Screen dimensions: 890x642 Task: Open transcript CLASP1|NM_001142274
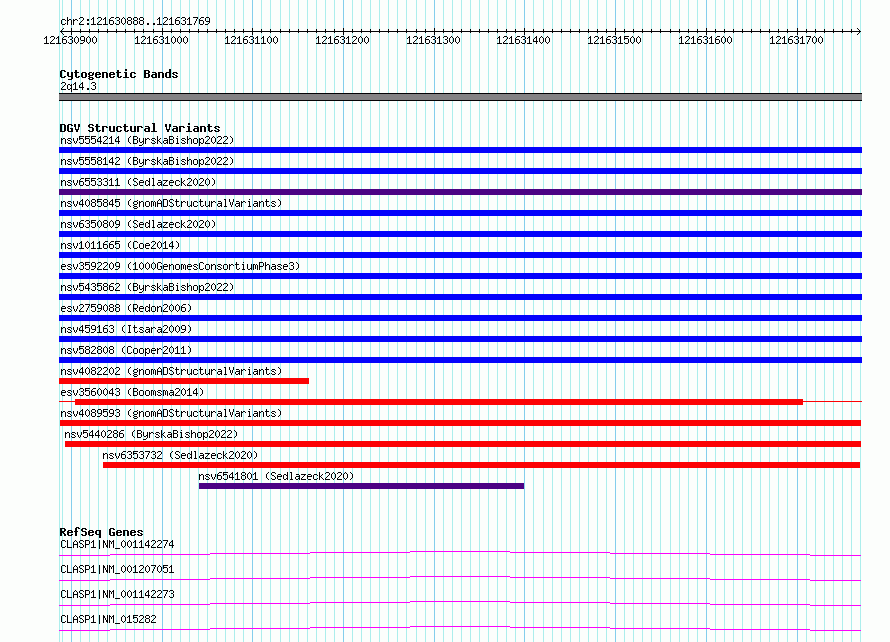coord(117,544)
